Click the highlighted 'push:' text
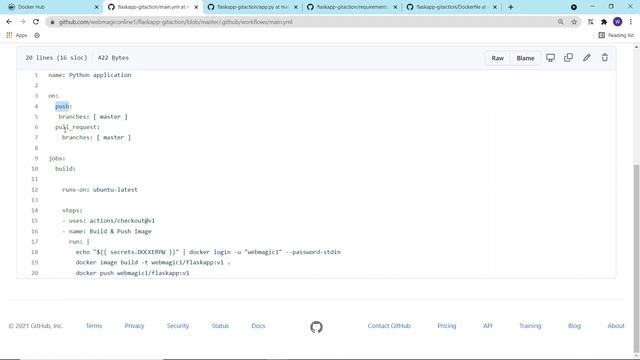The width and height of the screenshot is (640, 360). 63,106
